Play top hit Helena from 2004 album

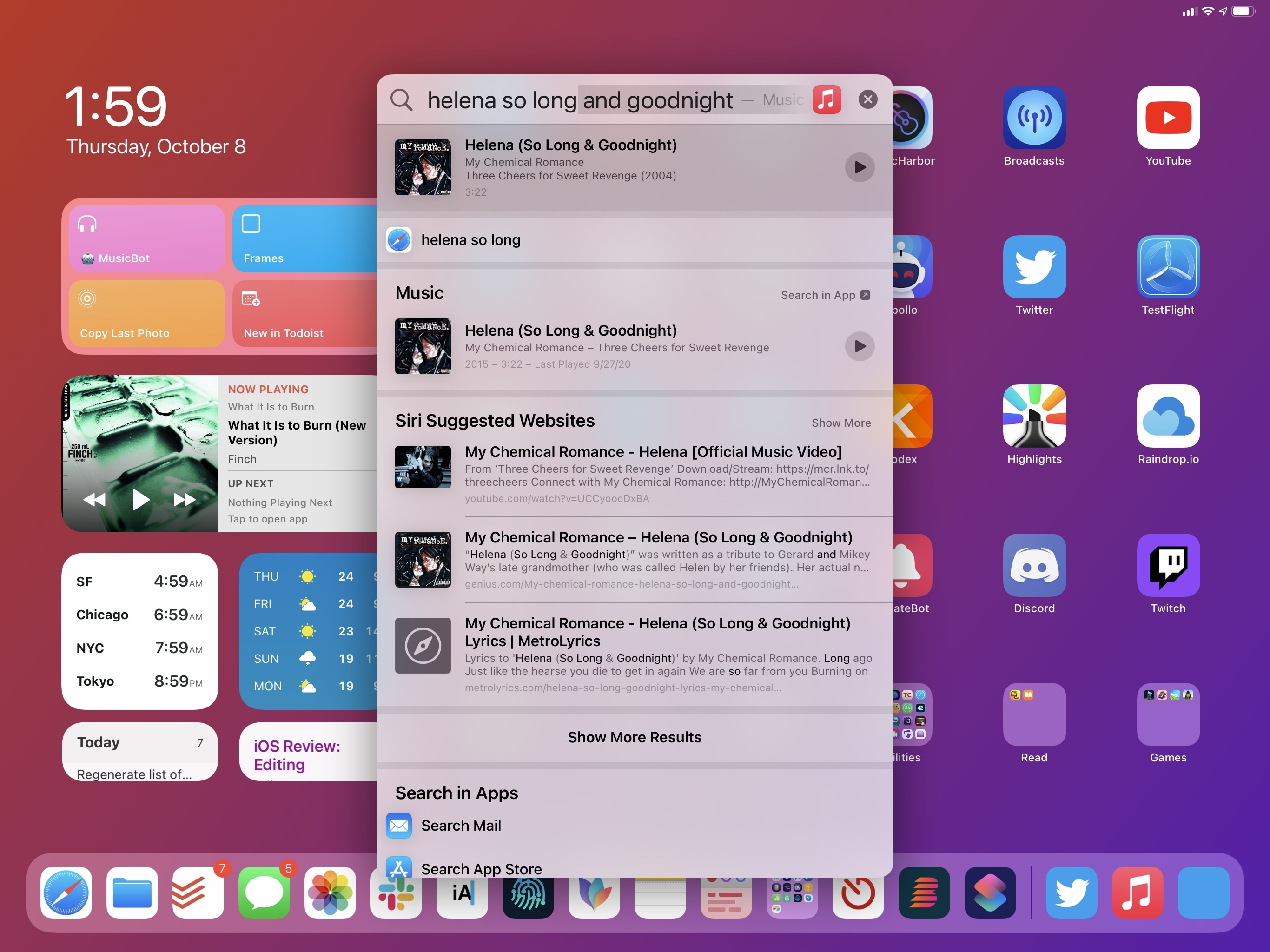[860, 167]
